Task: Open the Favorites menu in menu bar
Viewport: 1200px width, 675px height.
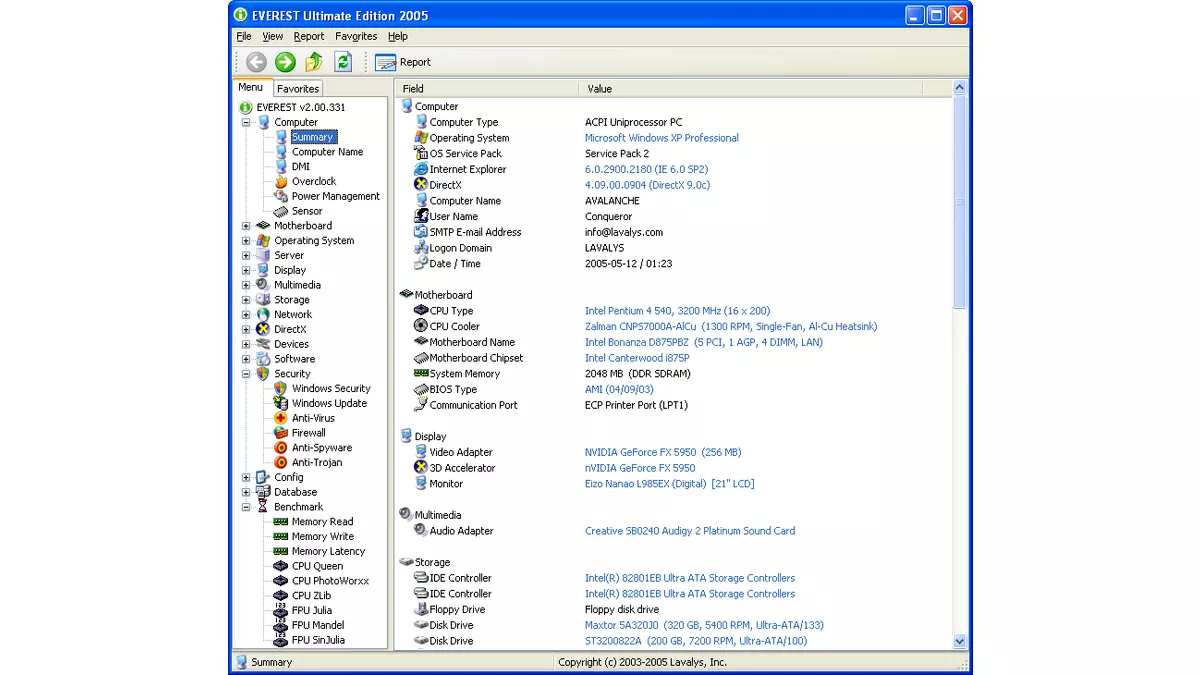Action: 356,37
